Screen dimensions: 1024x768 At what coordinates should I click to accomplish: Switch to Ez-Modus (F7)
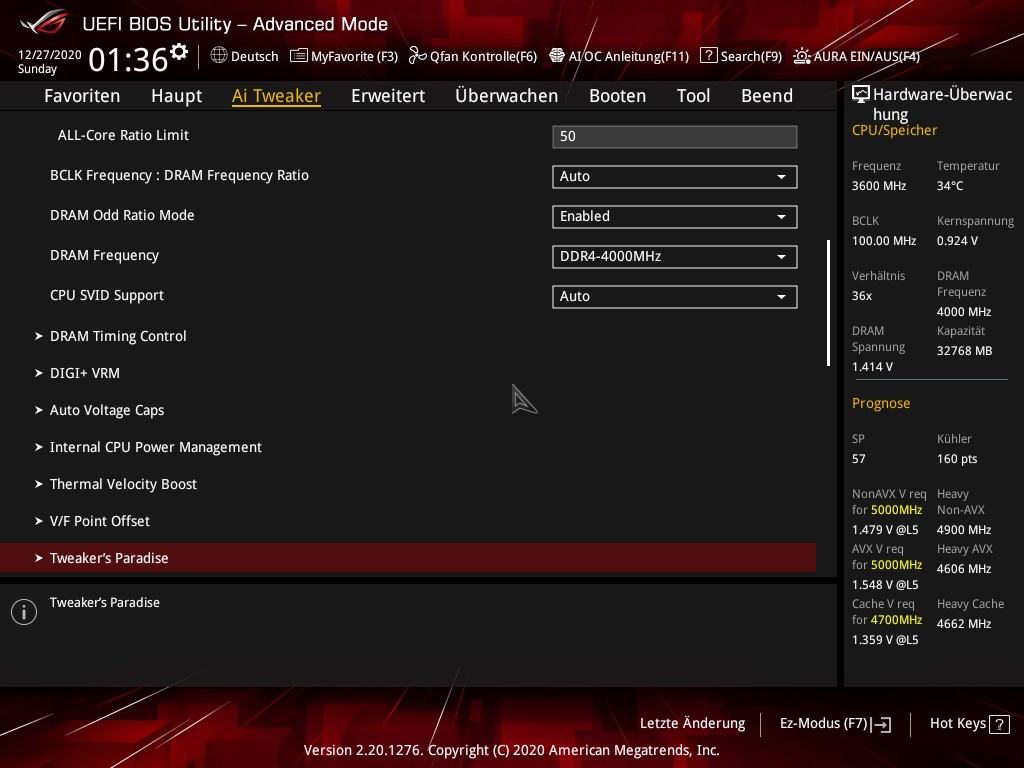coord(835,724)
